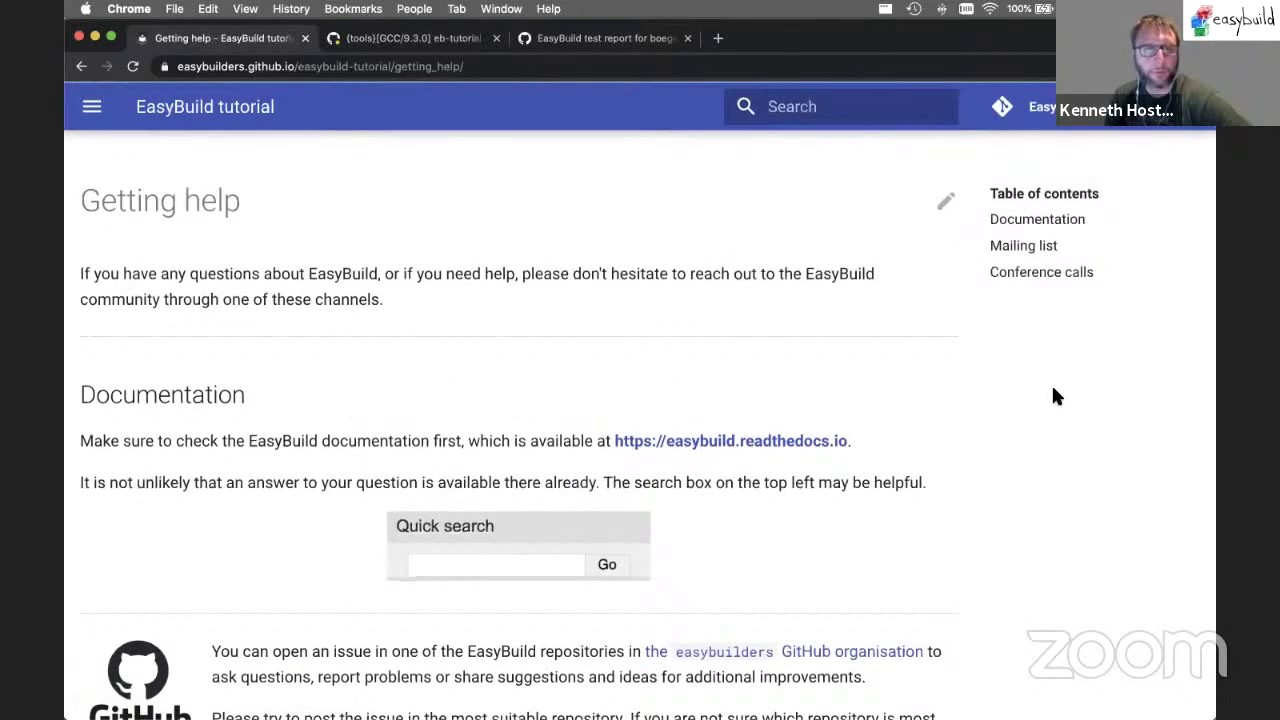The height and width of the screenshot is (720, 1280).
Task: Open a new browser tab
Action: (718, 38)
